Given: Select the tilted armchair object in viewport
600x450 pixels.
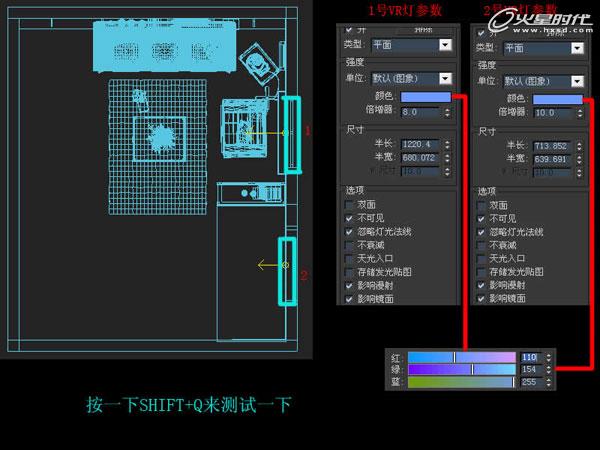Looking at the screenshot, I should pyautogui.click(x=257, y=64).
